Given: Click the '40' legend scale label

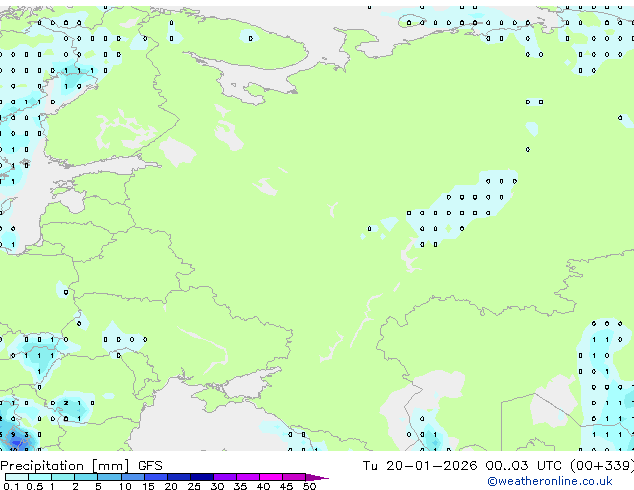Looking at the screenshot, I should click(x=263, y=486).
